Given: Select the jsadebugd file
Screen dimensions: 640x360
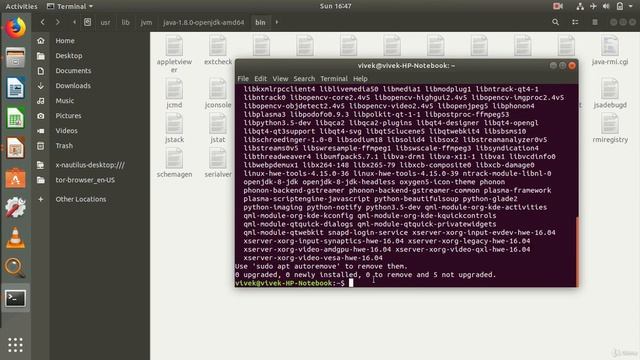Looking at the screenshot, I should pos(610,93).
